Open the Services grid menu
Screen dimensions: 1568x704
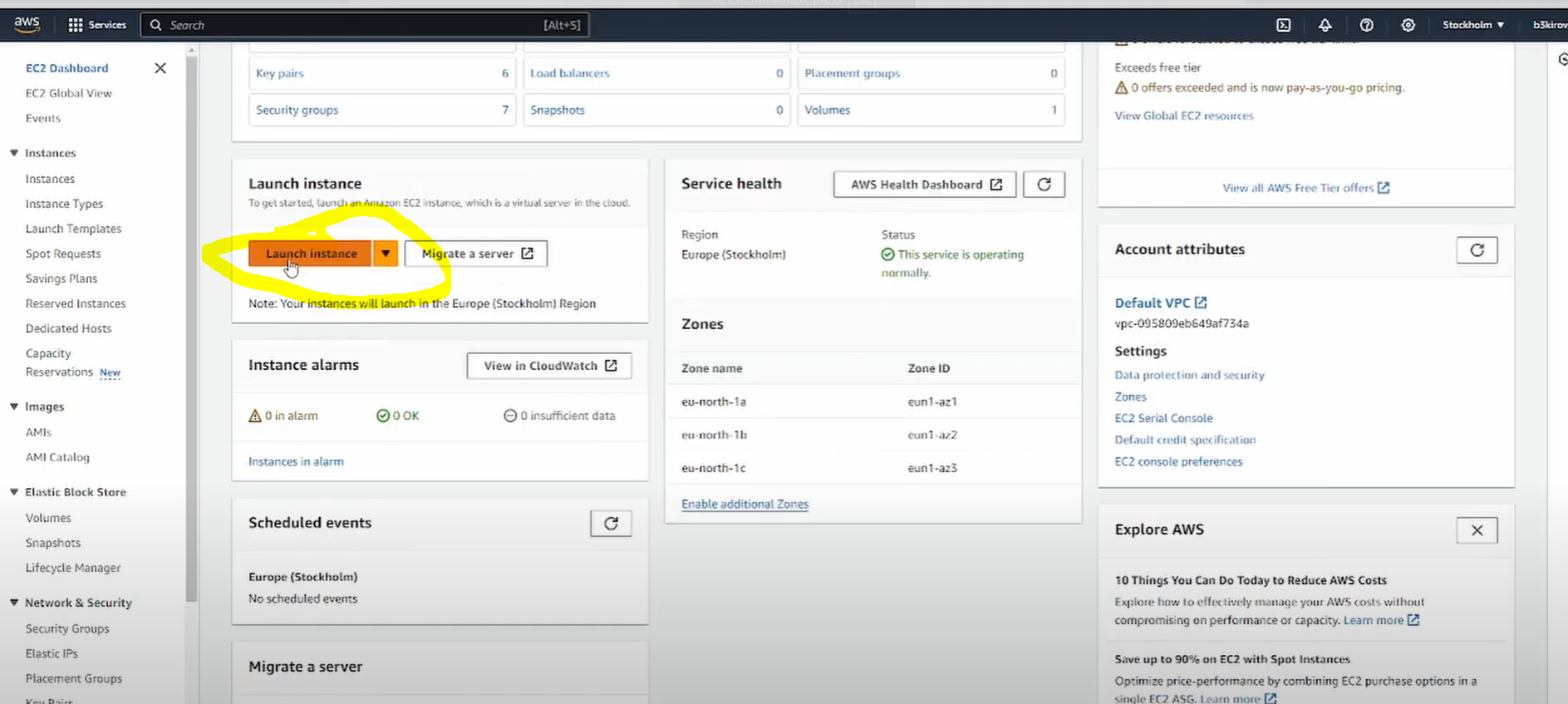(x=97, y=25)
